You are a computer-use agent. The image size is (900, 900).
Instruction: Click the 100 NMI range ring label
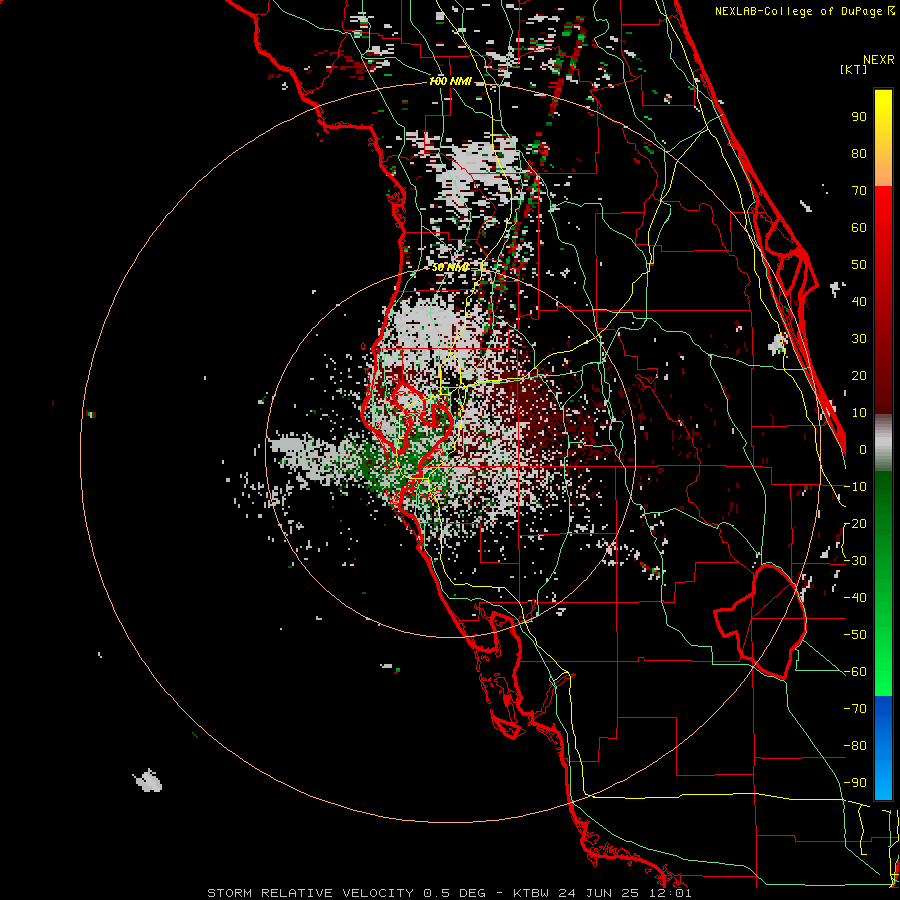[451, 82]
